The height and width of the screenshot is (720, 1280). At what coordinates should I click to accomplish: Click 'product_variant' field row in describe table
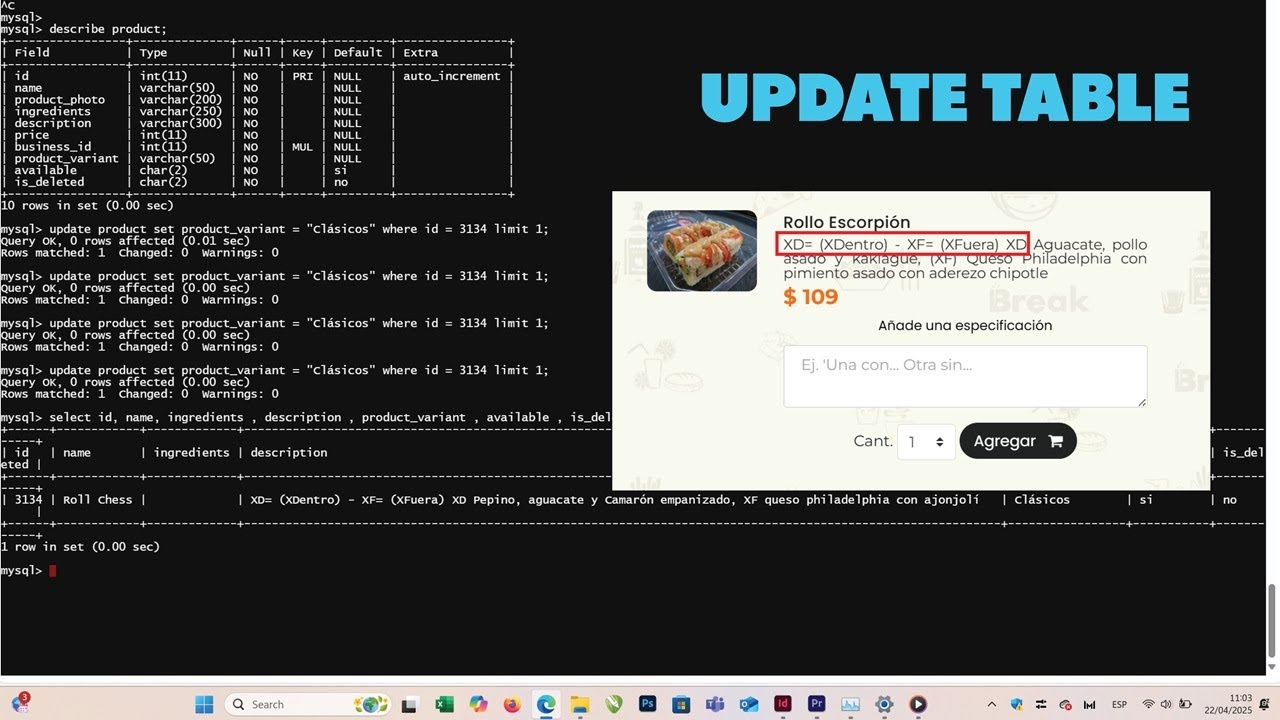pos(66,158)
